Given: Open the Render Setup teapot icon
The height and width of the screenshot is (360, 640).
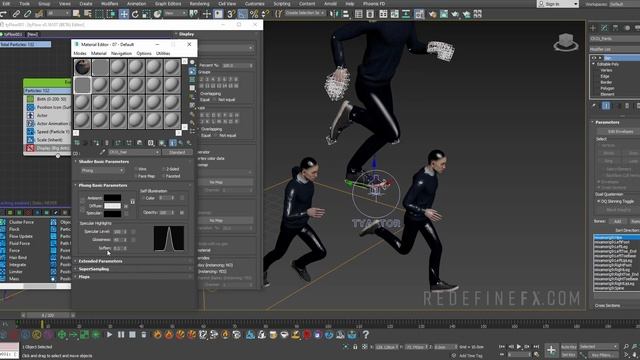Looking at the screenshot, I should (432, 14).
